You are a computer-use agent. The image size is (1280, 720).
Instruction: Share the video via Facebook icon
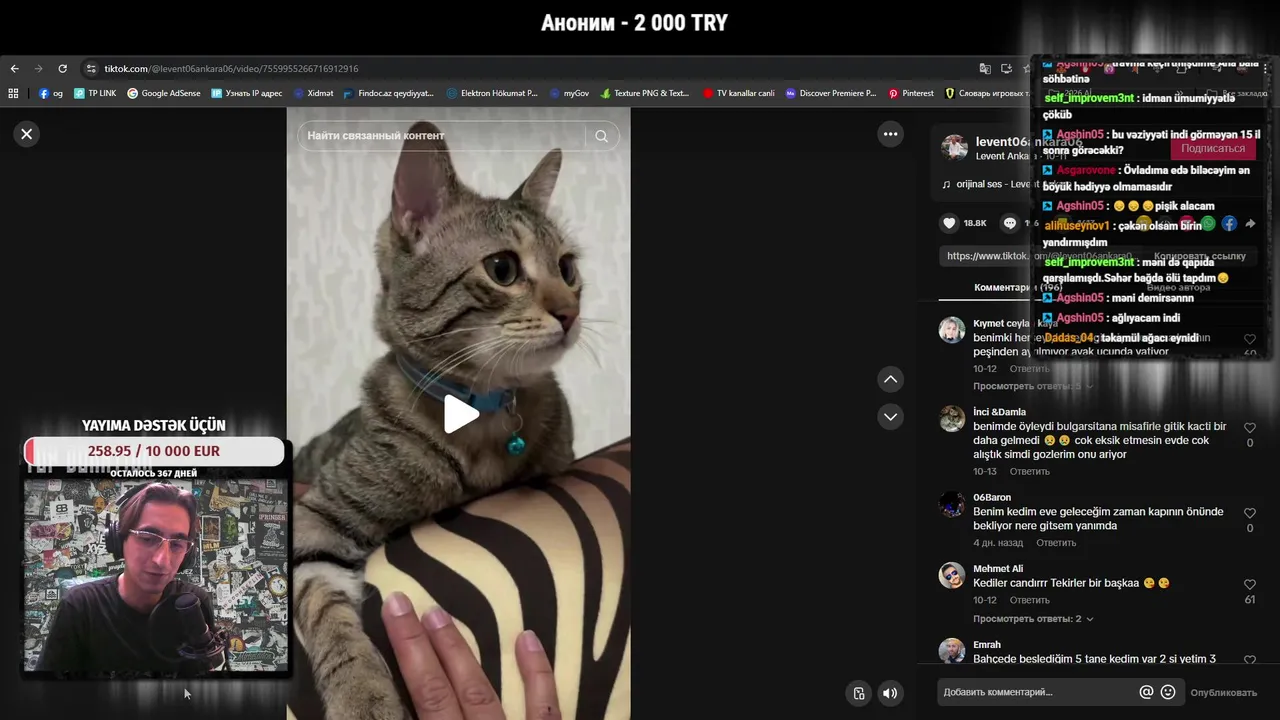click(x=1229, y=224)
